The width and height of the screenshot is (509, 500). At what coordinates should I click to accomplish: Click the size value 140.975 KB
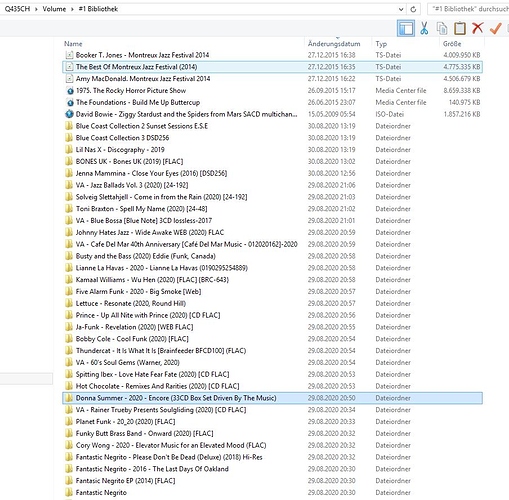pos(464,102)
